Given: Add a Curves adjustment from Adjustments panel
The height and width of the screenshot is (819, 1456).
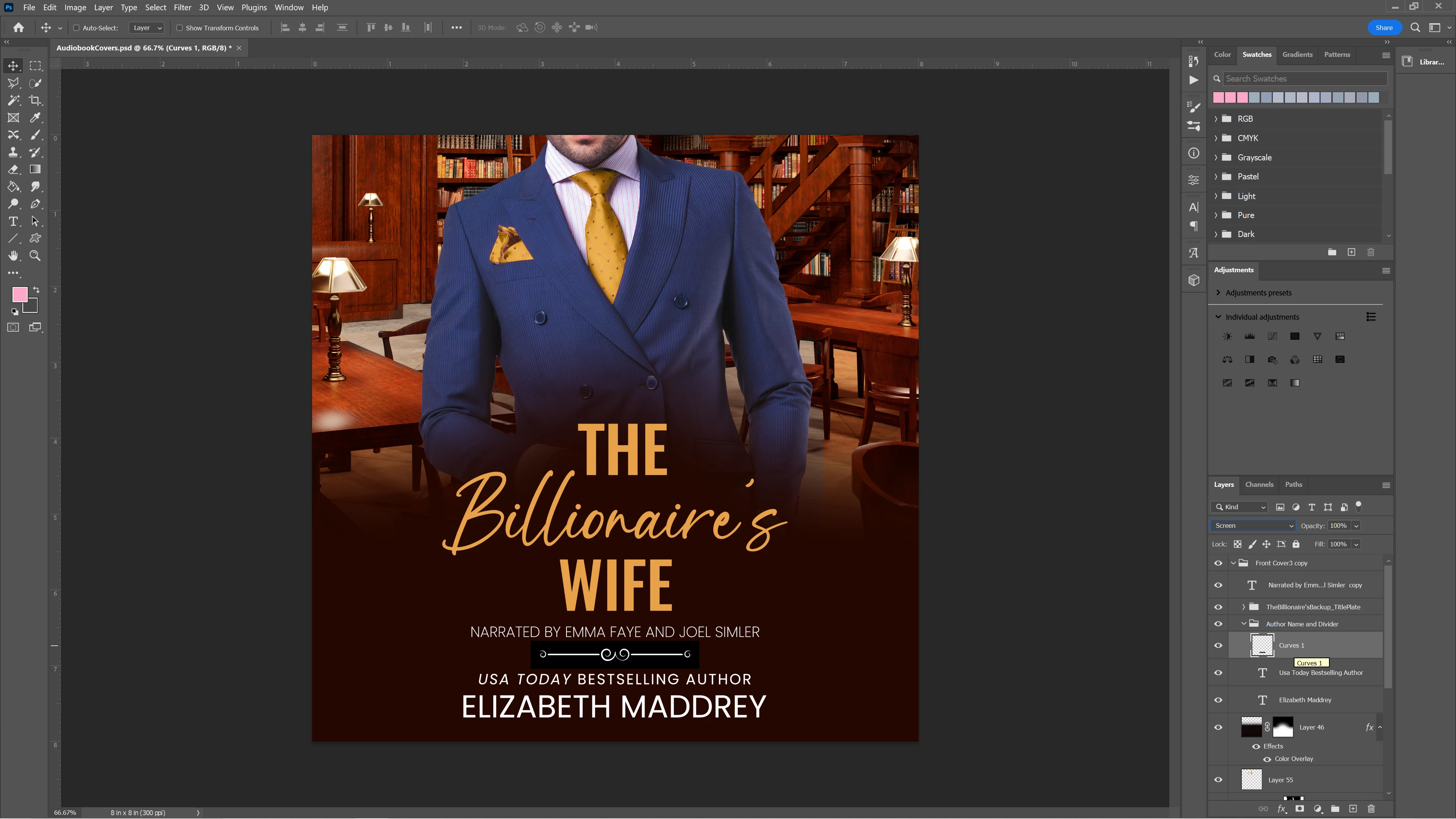Looking at the screenshot, I should (1272, 336).
